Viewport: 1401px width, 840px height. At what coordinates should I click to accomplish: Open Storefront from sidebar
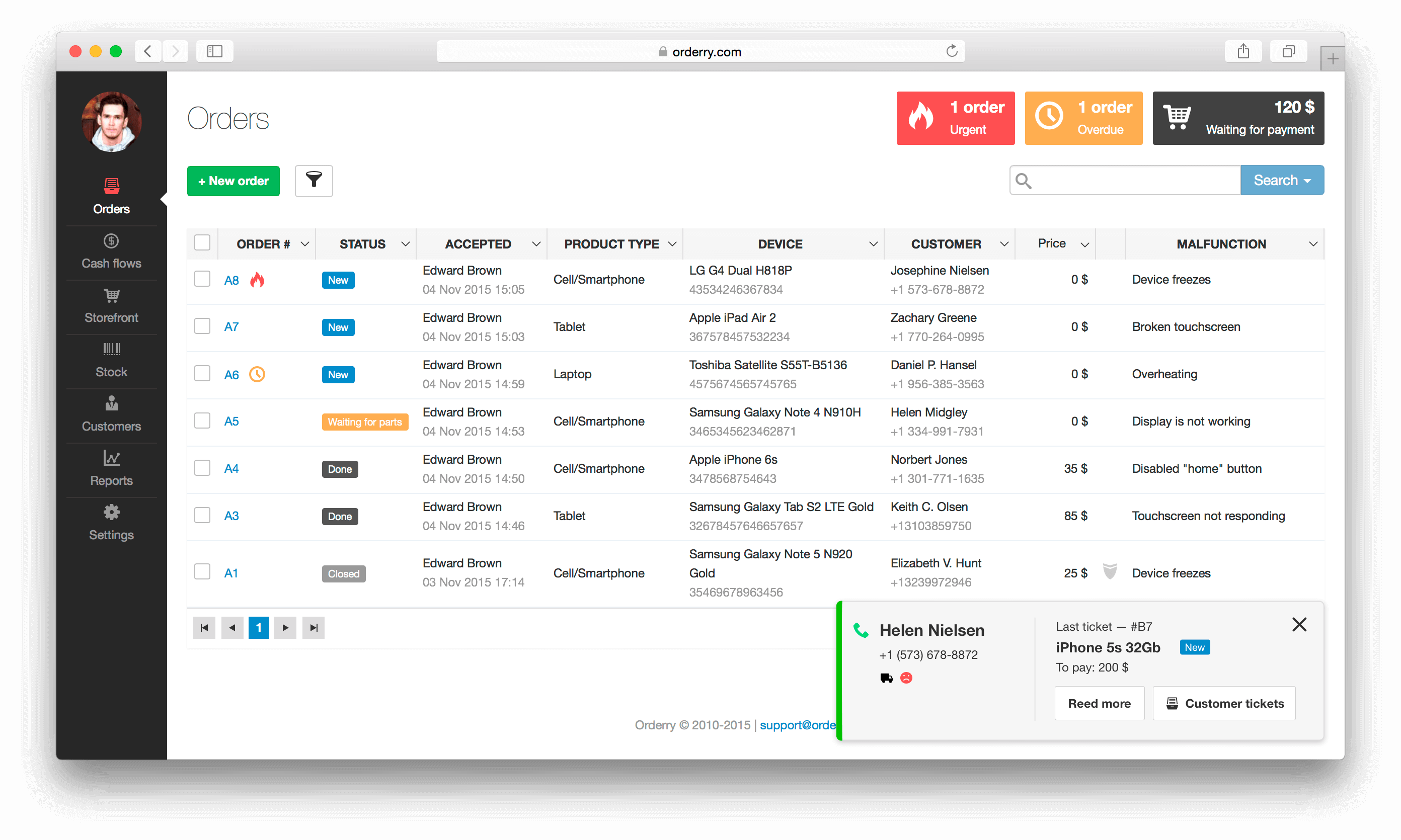(111, 306)
